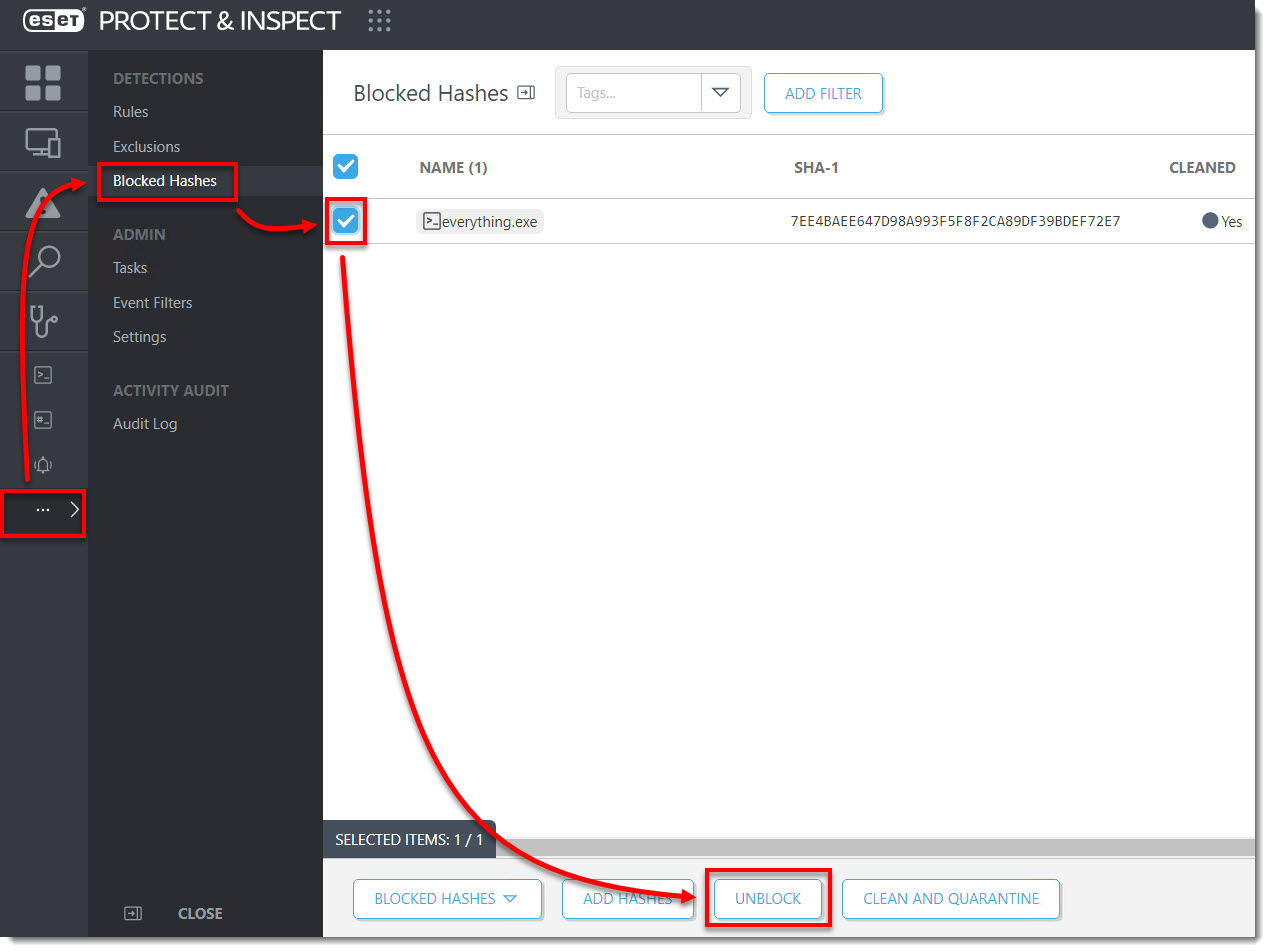
Task: Click the ESET logo
Action: [x=55, y=20]
